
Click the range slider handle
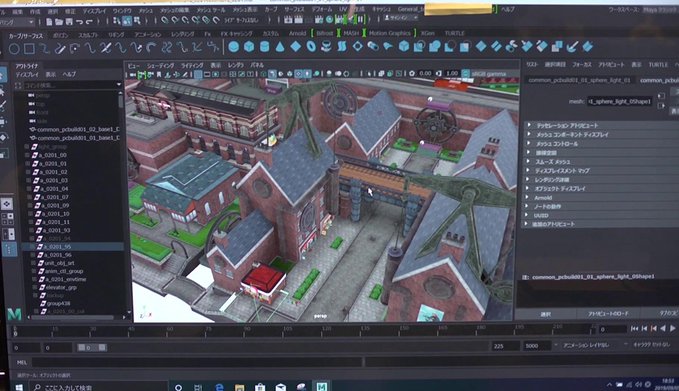[x=91, y=347]
